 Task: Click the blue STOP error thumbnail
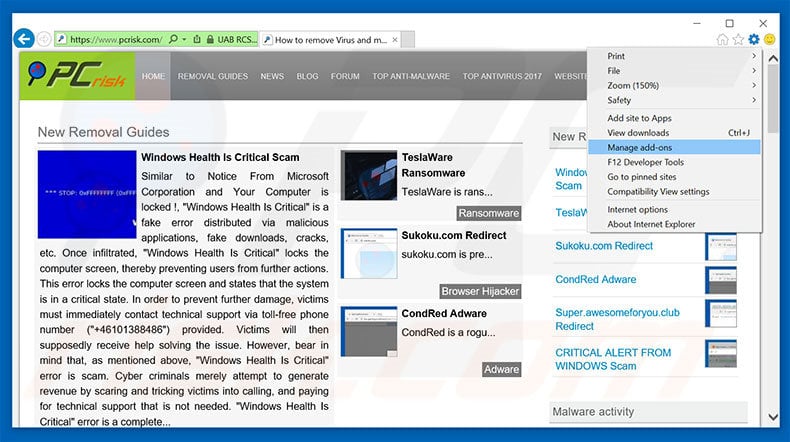(x=87, y=194)
